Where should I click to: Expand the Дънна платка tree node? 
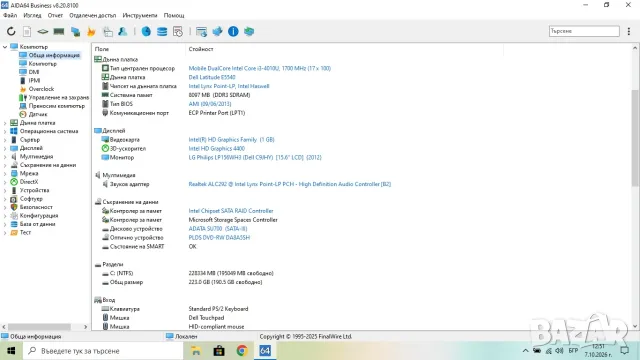(x=5, y=123)
